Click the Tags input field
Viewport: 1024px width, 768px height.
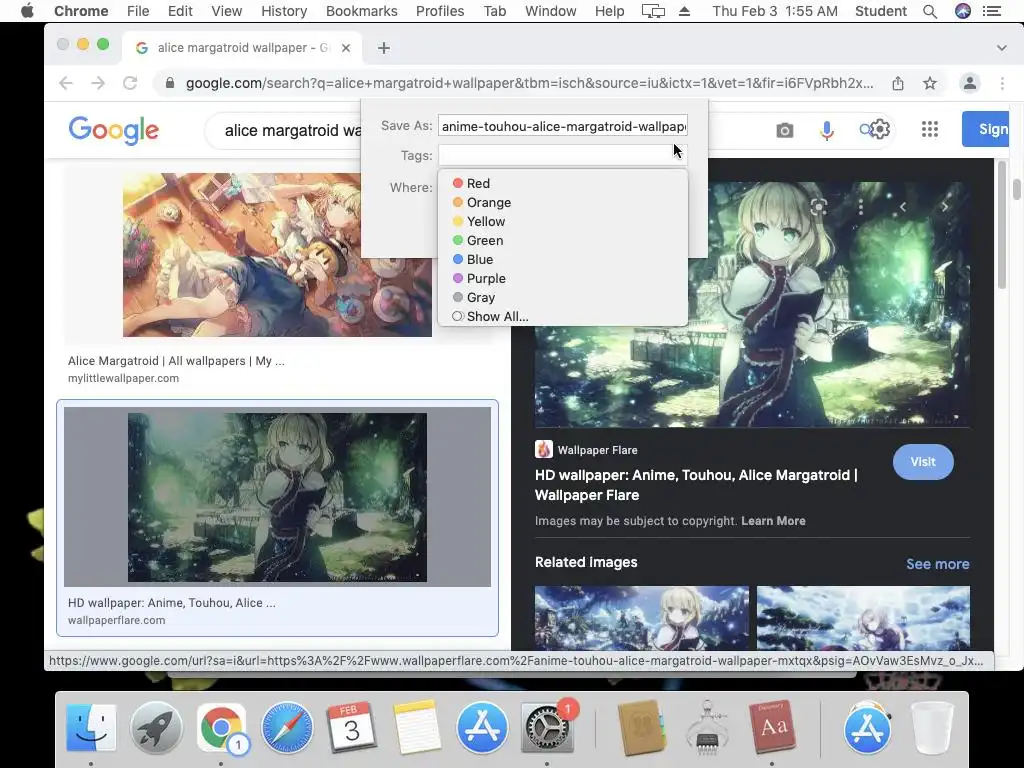coord(563,155)
